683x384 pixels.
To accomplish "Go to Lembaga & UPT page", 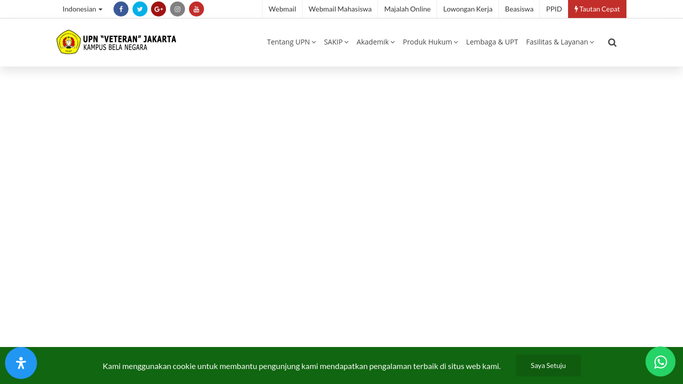I will click(492, 42).
